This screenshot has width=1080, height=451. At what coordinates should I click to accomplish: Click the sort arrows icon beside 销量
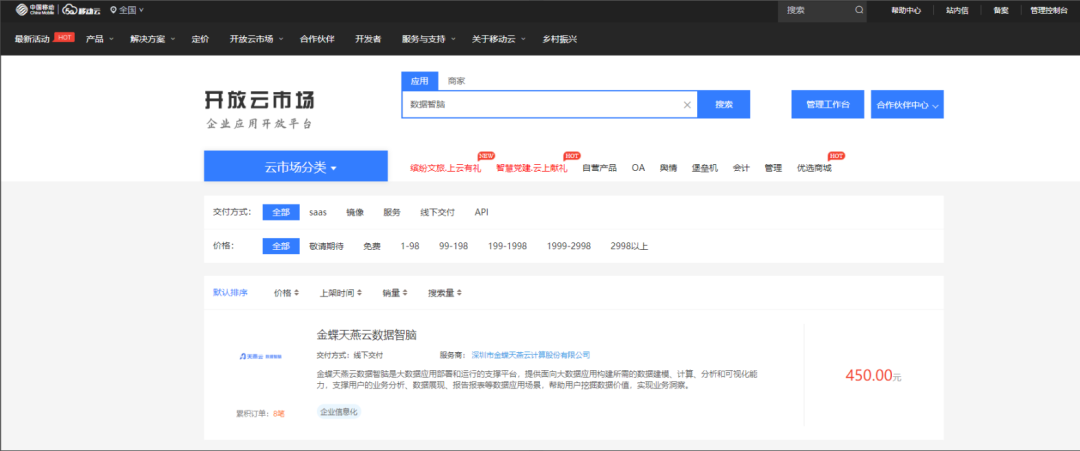click(405, 294)
